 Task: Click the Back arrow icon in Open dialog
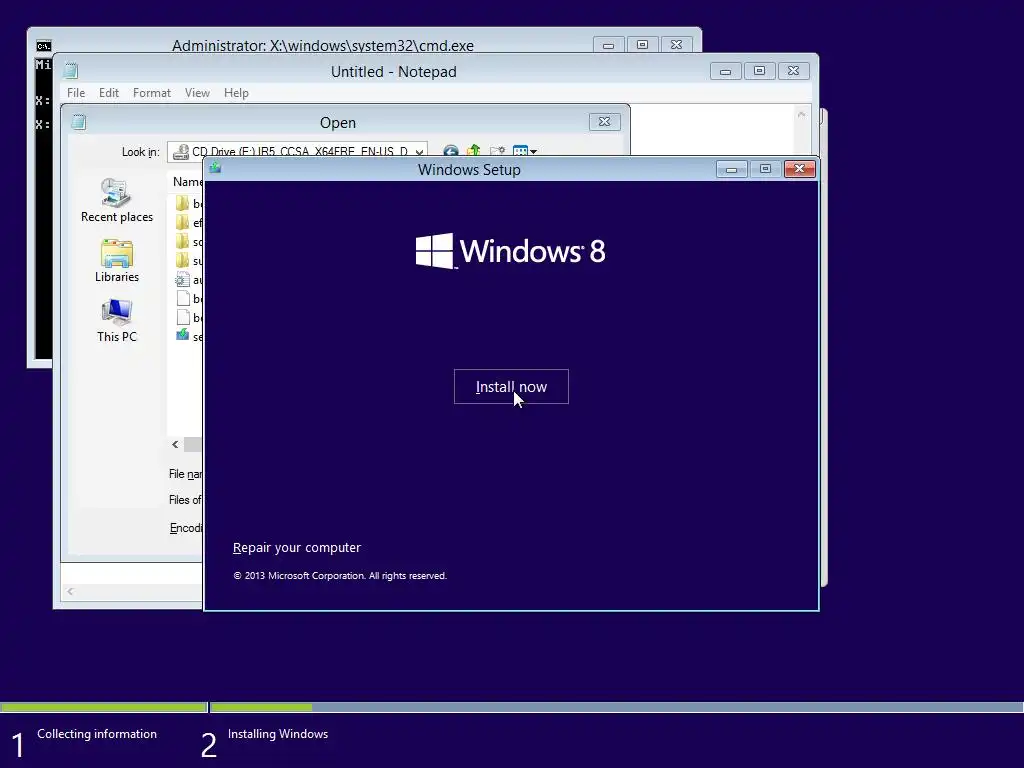(450, 152)
